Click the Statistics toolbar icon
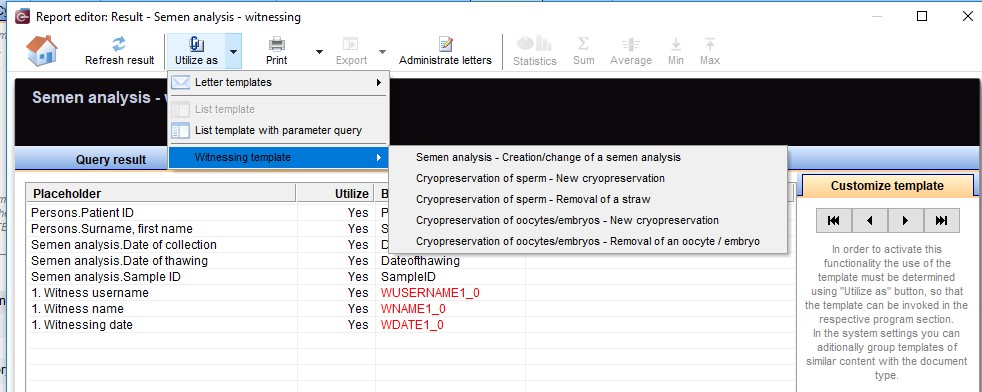982x392 pixels. (534, 51)
